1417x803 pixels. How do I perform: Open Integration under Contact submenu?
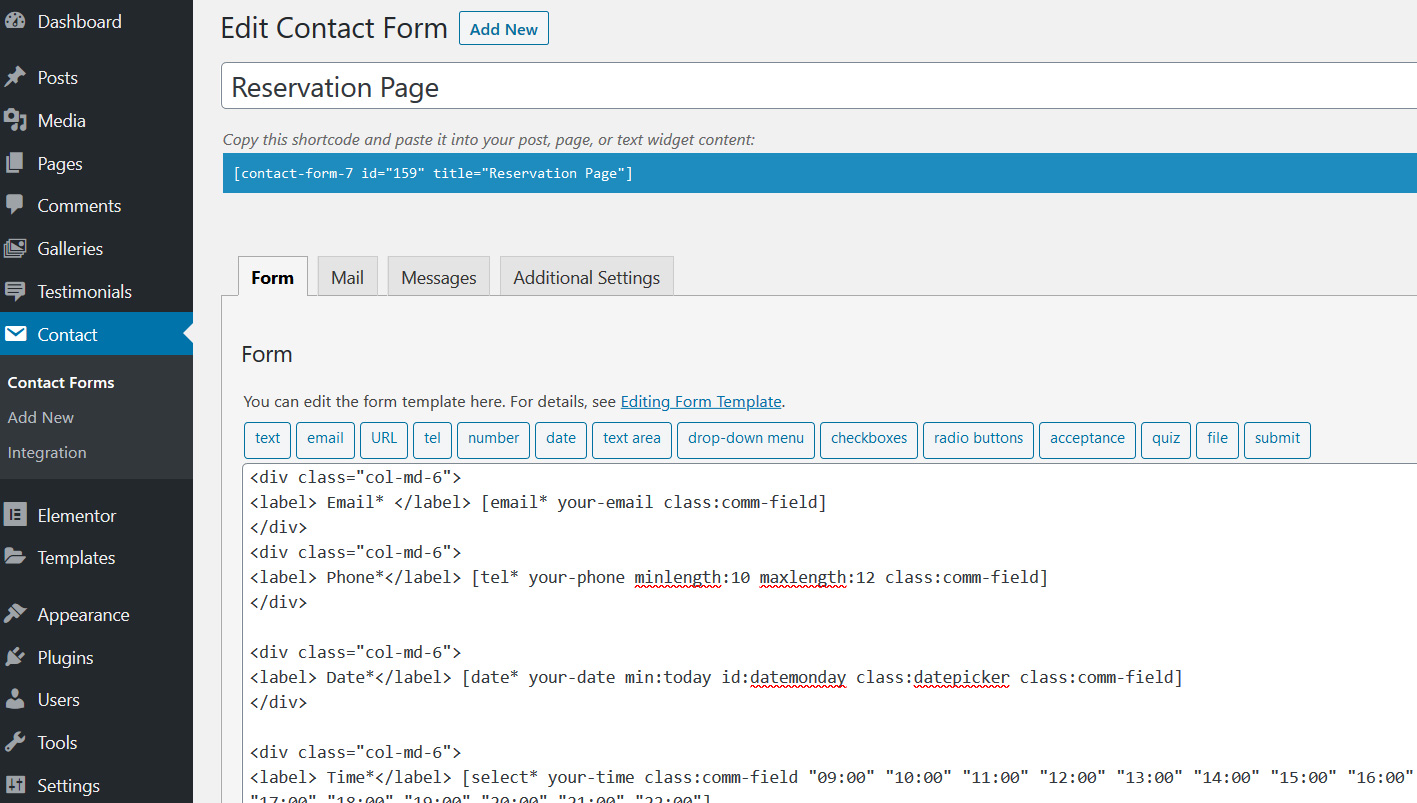(x=47, y=453)
